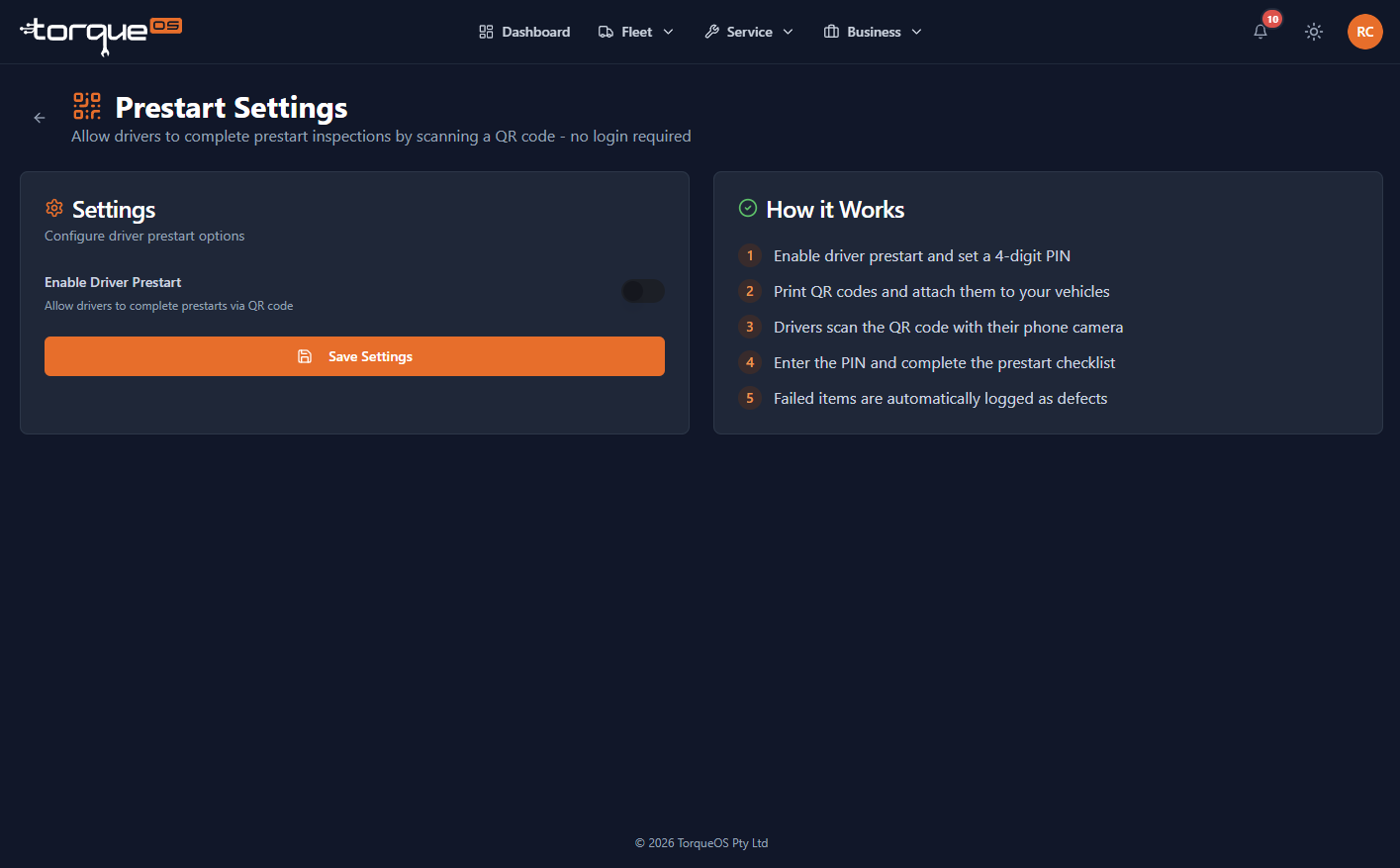1400x868 pixels.
Task: Expand the Service dropdown chevron
Action: [789, 32]
